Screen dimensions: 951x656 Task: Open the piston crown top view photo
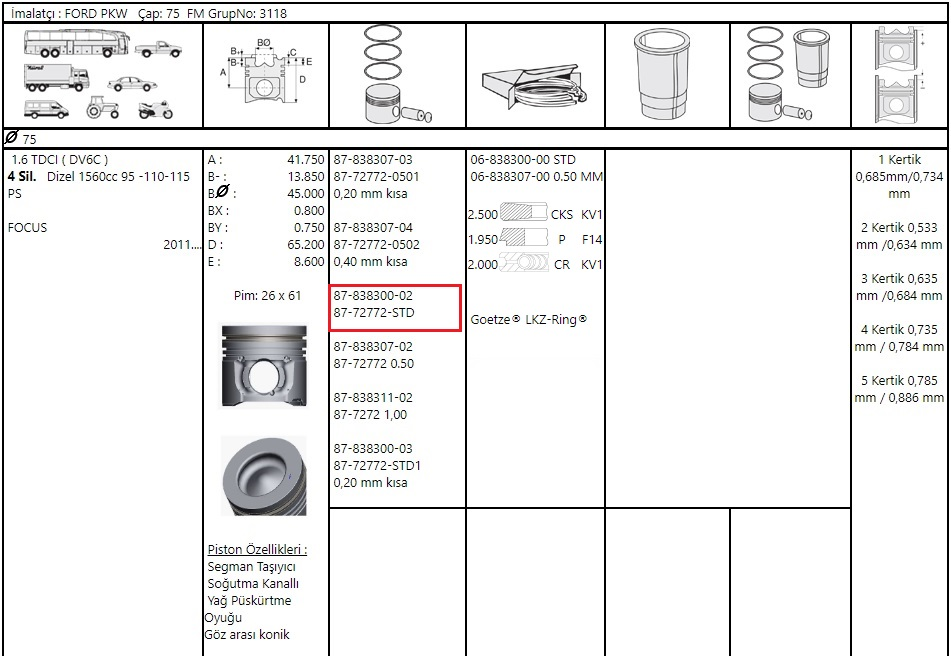coord(264,475)
